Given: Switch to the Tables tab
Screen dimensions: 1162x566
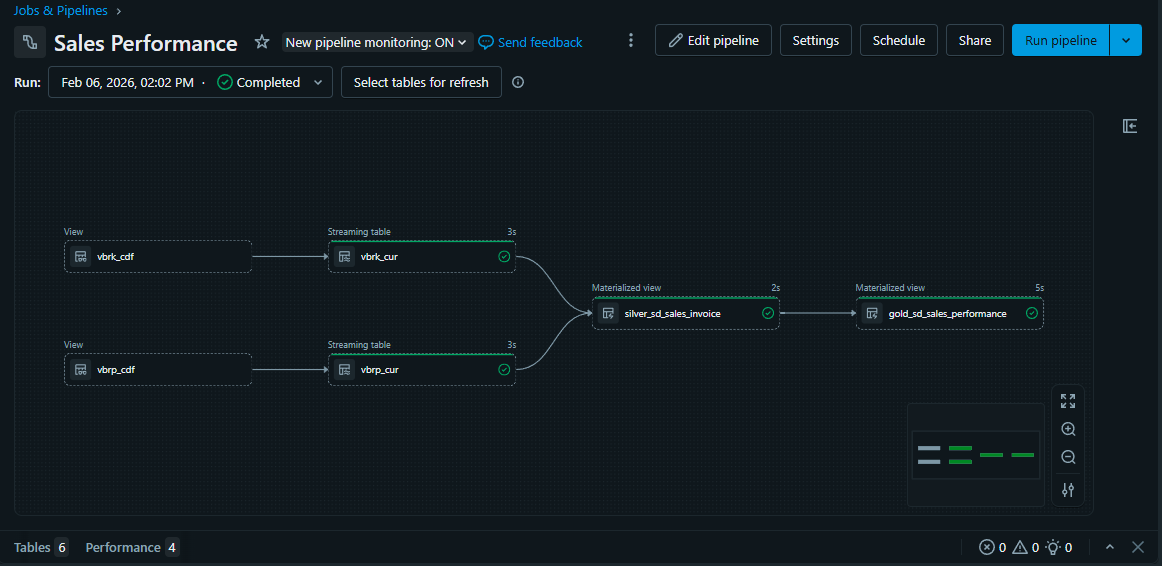Looking at the screenshot, I should (40, 547).
